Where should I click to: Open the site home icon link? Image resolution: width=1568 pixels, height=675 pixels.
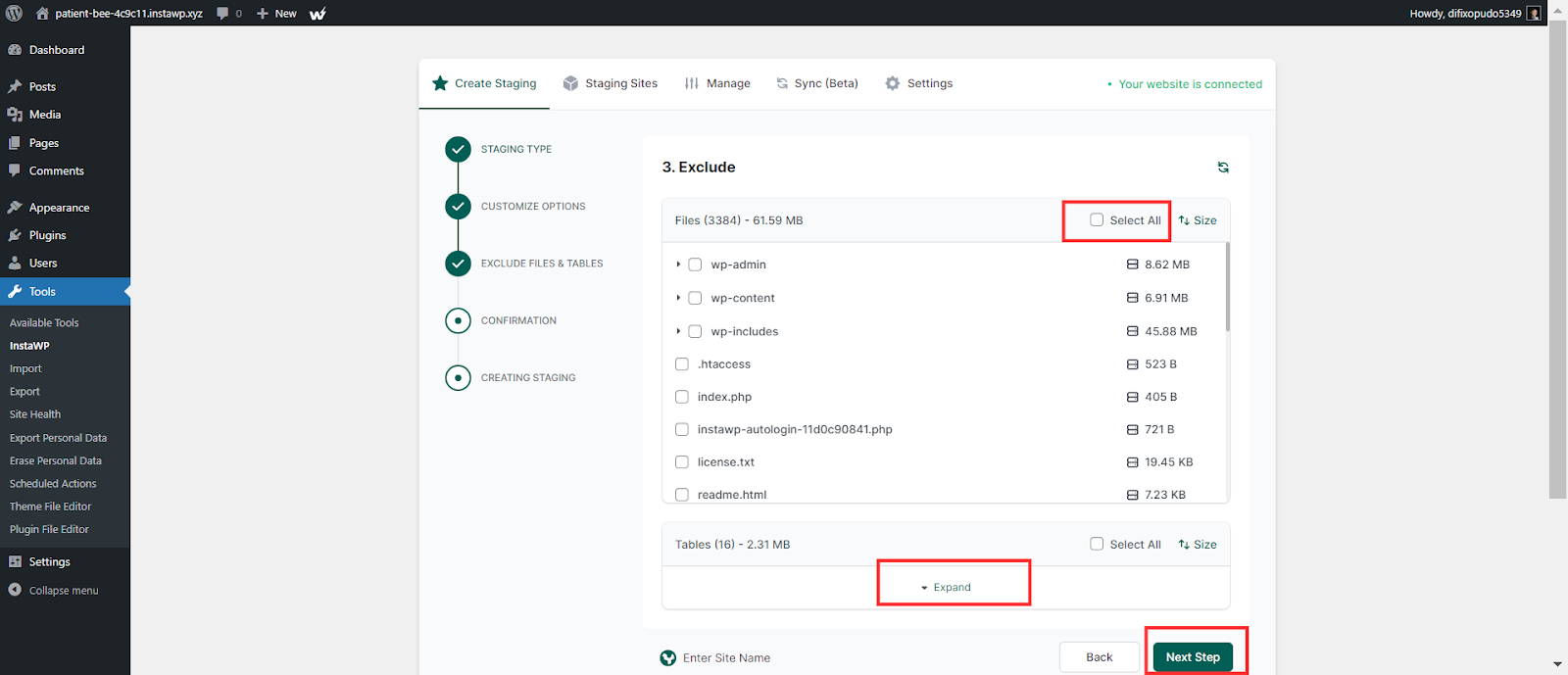(42, 14)
